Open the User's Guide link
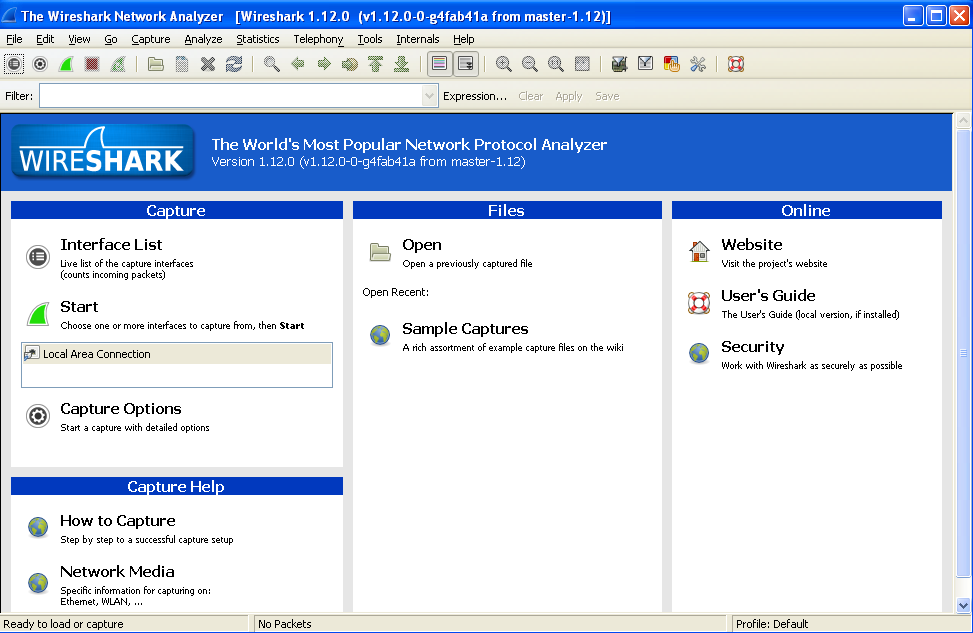Image resolution: width=973 pixels, height=633 pixels. coord(768,295)
